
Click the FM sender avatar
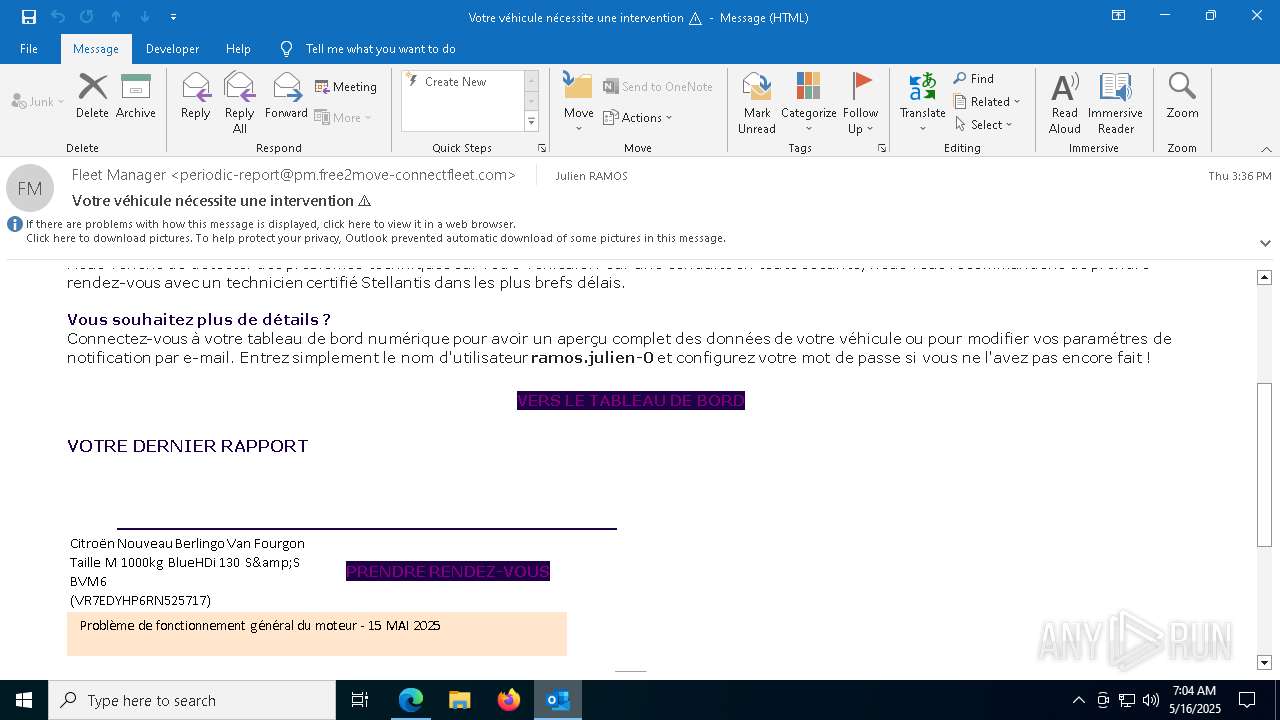[30, 188]
